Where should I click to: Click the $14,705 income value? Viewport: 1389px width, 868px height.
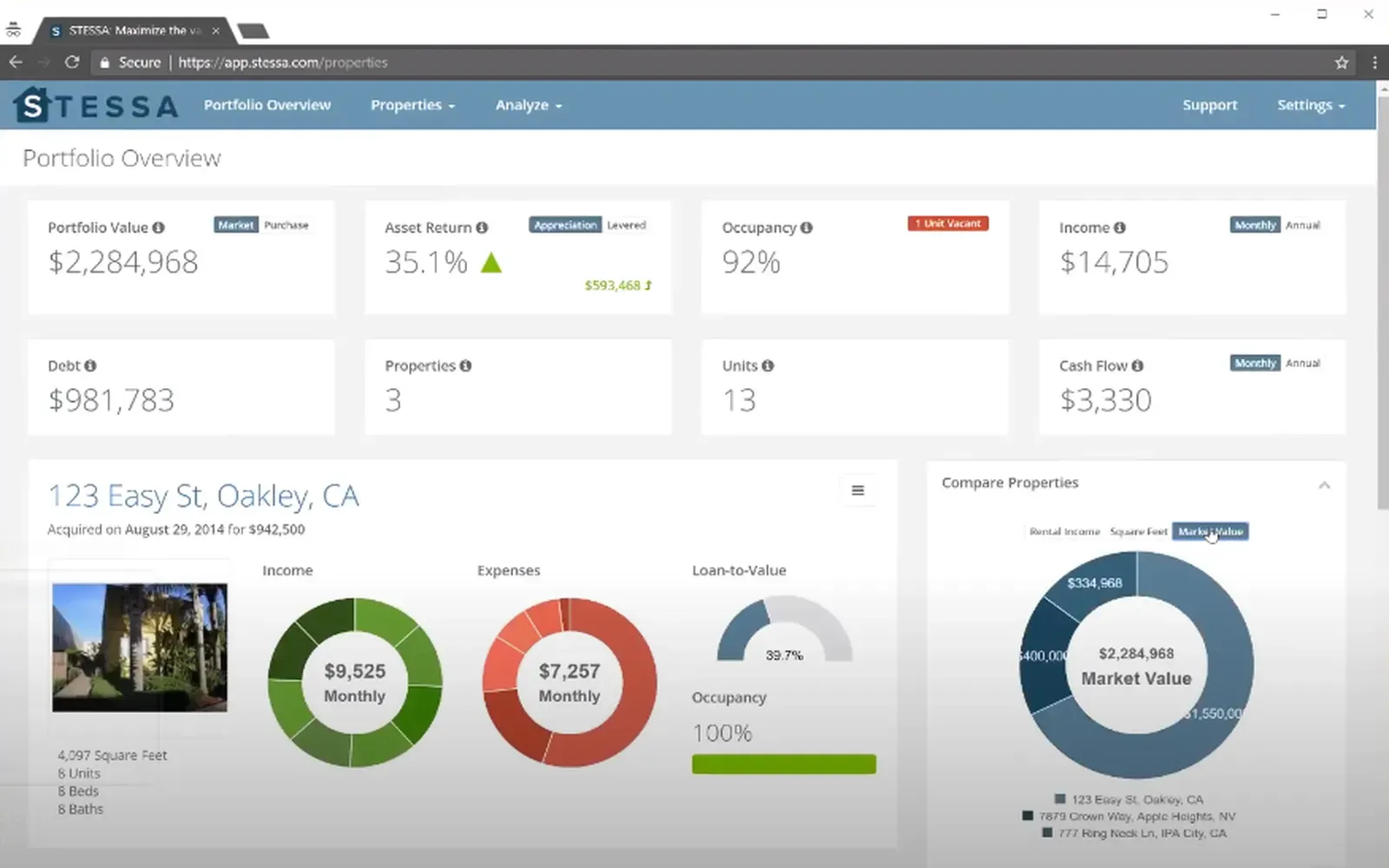click(1114, 262)
